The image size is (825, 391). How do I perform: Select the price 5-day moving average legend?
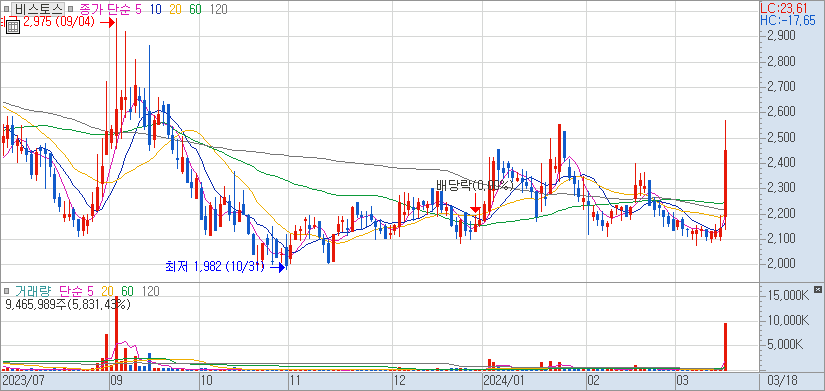coord(138,9)
